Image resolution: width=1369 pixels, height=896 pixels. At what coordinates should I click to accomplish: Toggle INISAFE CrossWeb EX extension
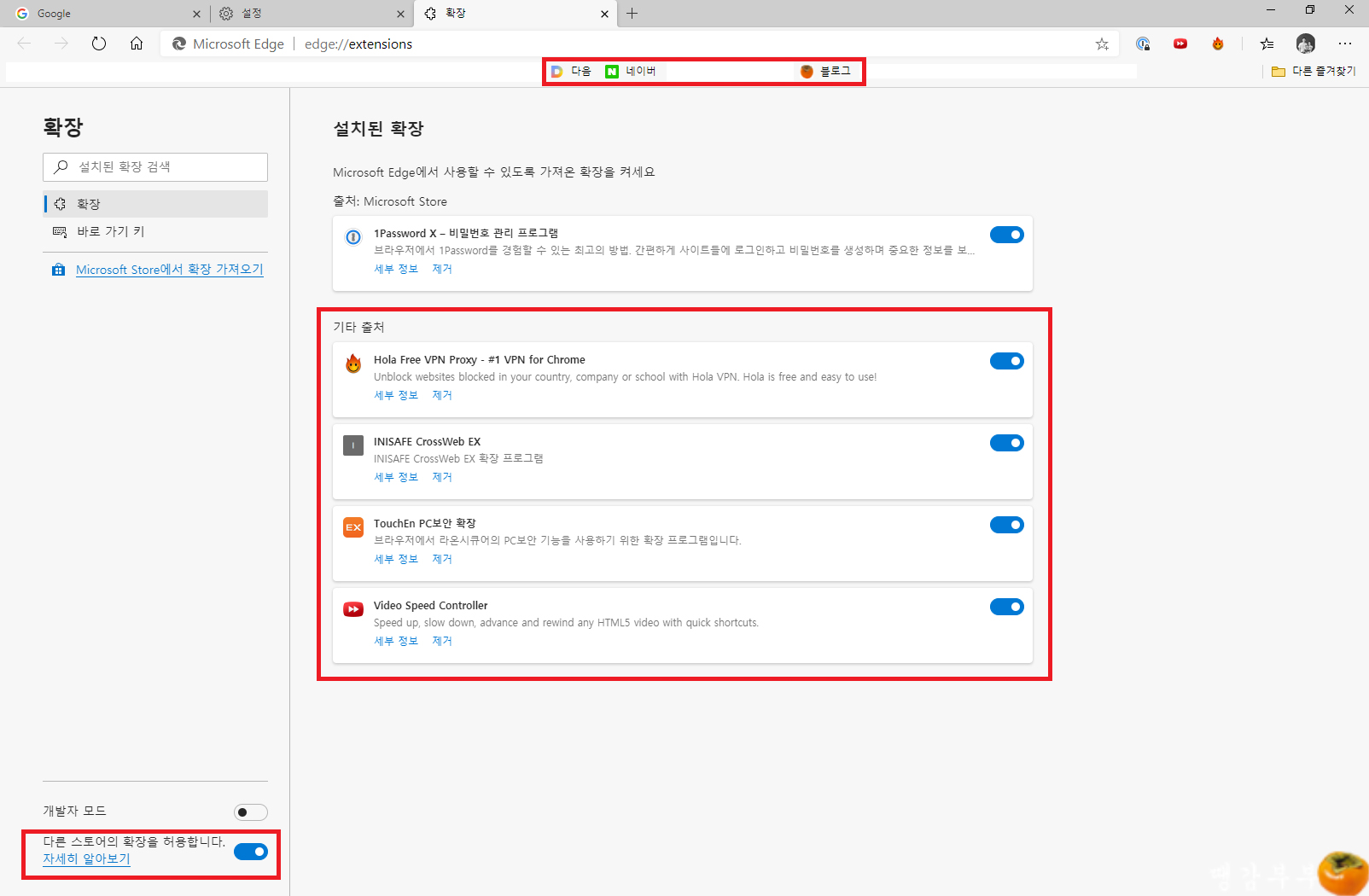pos(1007,443)
